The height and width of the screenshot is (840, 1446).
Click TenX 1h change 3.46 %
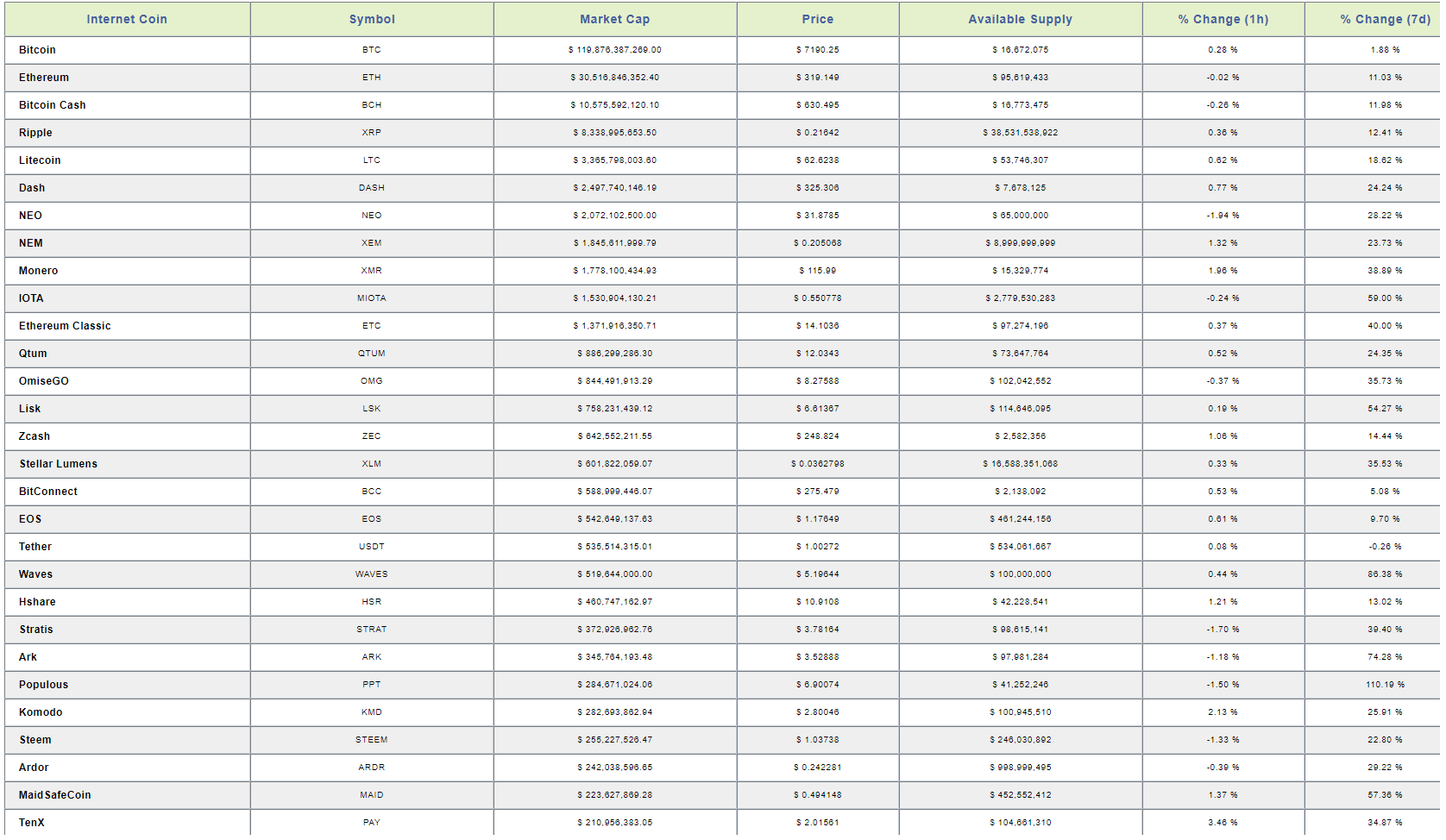(1223, 823)
